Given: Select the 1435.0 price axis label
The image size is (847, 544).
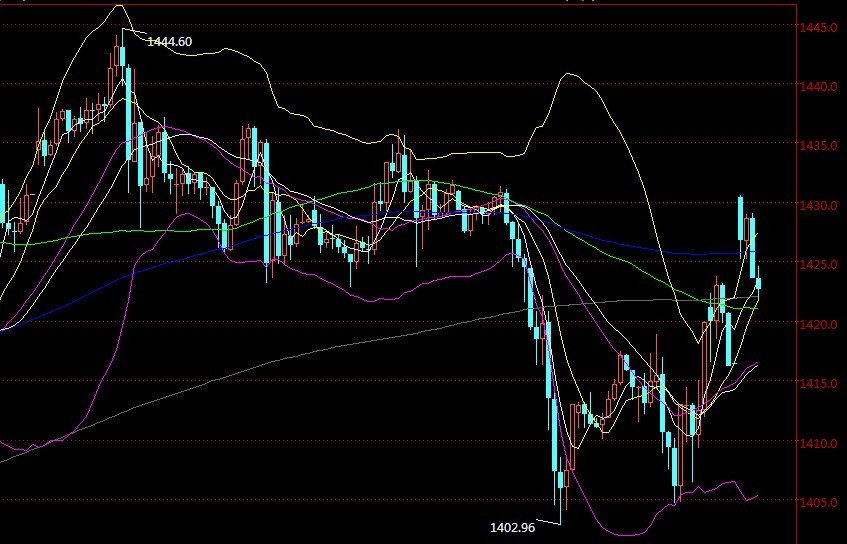Looking at the screenshot, I should click(819, 146).
